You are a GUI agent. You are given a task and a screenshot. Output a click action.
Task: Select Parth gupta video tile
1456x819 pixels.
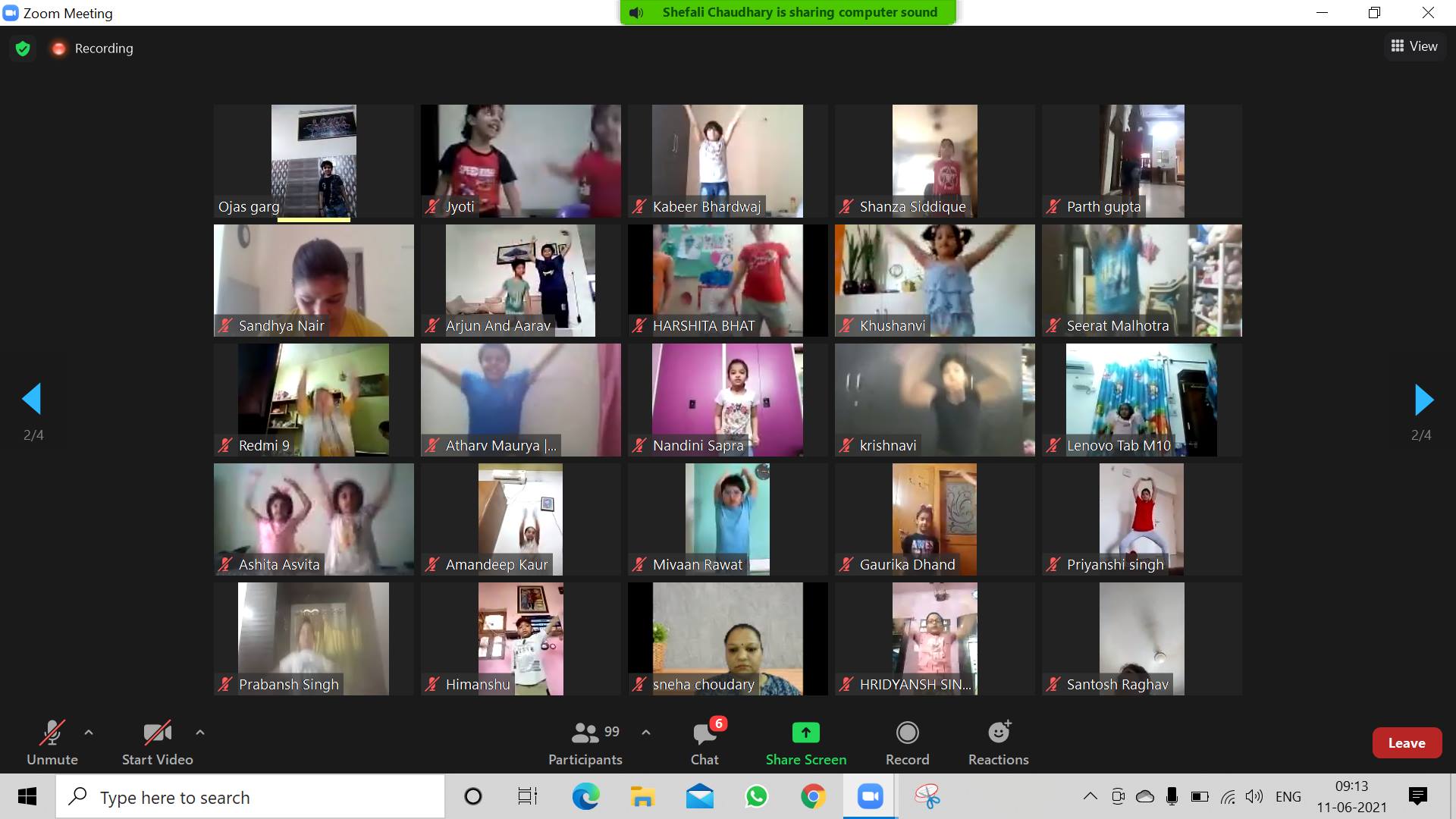click(x=1142, y=161)
